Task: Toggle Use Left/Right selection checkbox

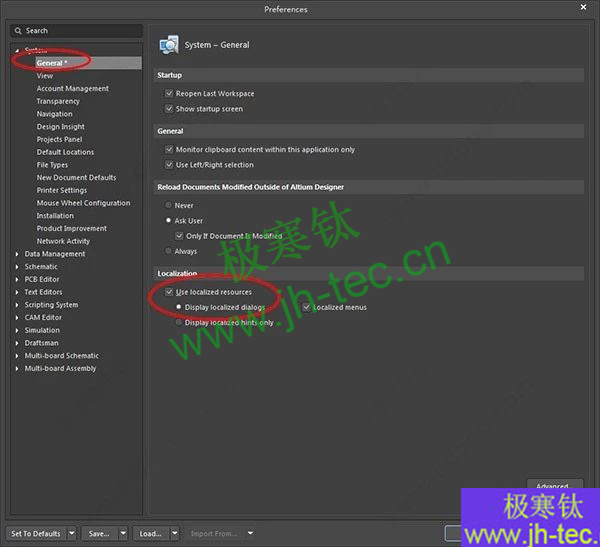Action: pos(169,164)
